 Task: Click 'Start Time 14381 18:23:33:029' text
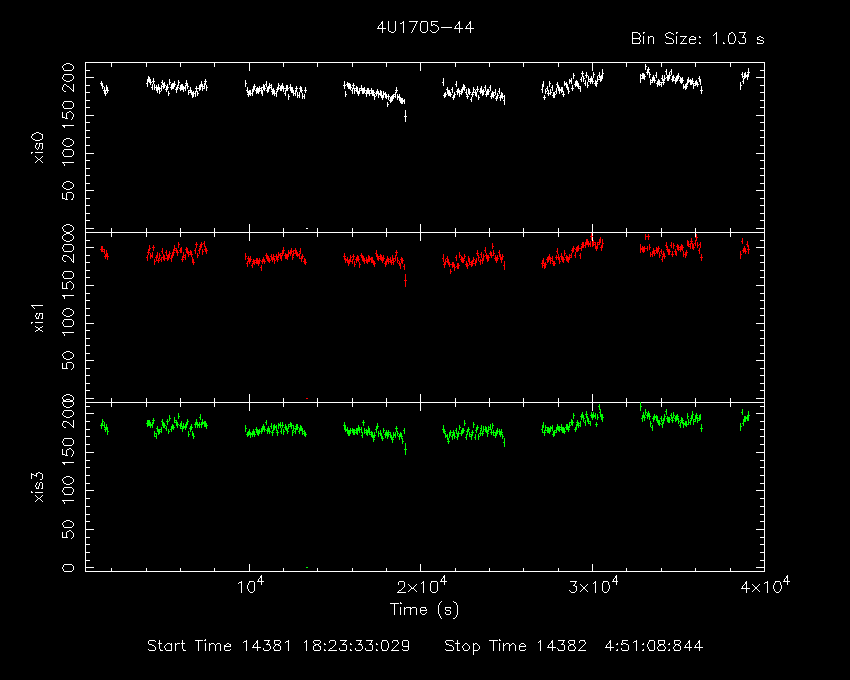tap(279, 646)
